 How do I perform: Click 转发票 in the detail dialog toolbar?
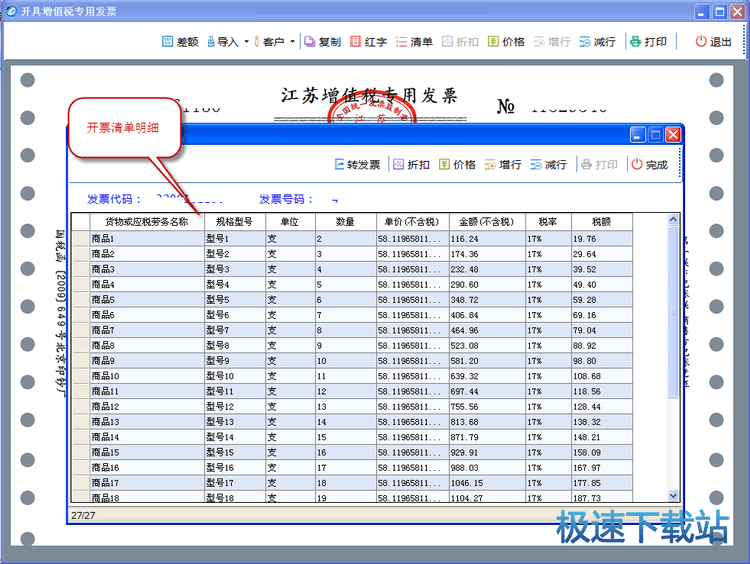[356, 165]
